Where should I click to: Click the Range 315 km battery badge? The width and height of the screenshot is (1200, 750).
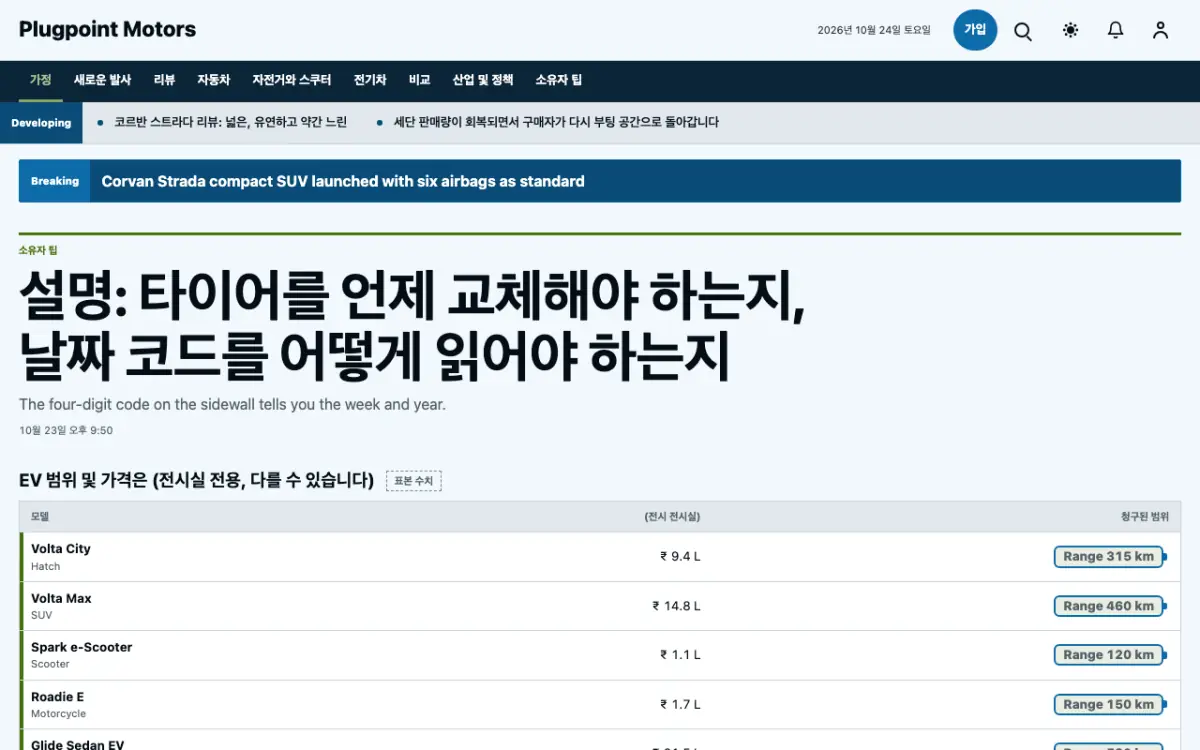point(1109,556)
